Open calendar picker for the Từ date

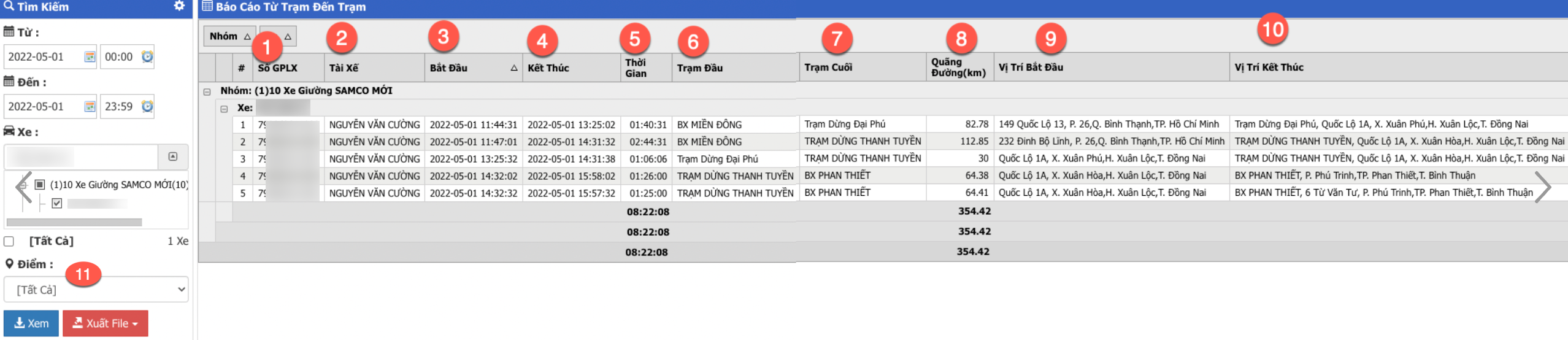coord(90,57)
